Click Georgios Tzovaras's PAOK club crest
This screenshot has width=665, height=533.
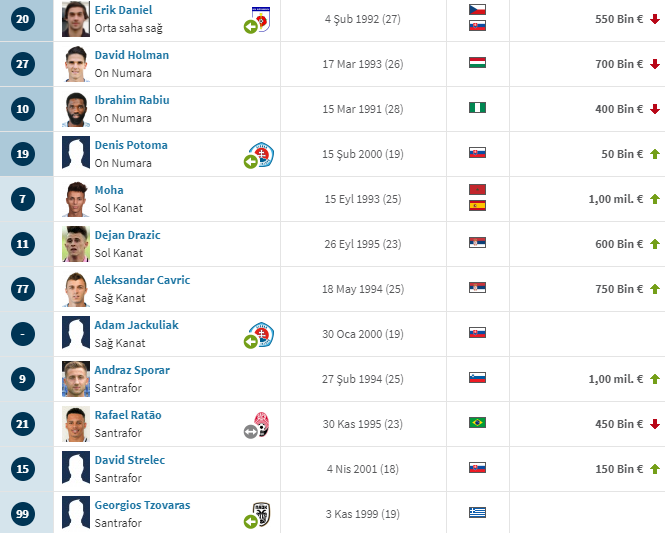pos(262,514)
